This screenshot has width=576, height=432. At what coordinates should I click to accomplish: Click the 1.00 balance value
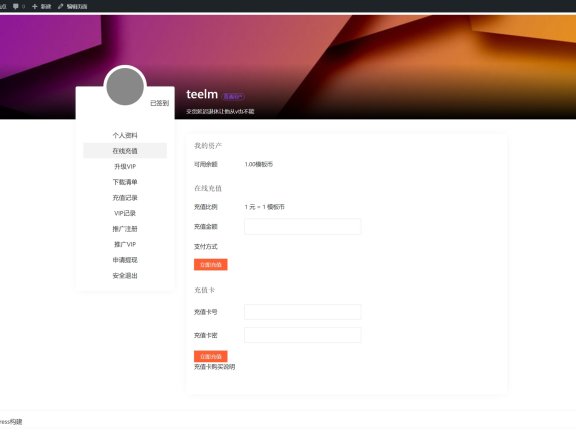(259, 164)
